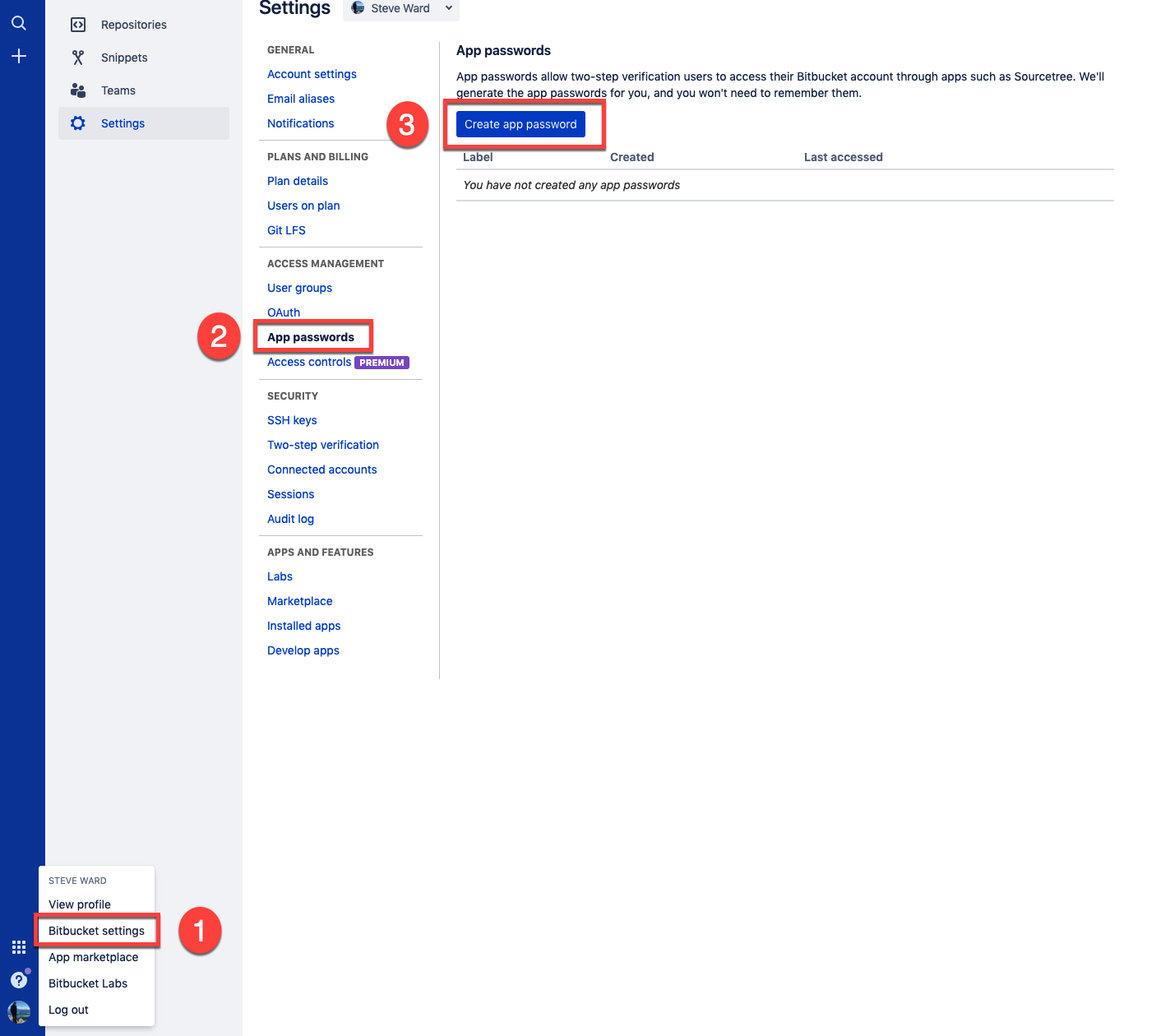
Task: Click the Last accessed column header
Action: tap(844, 157)
